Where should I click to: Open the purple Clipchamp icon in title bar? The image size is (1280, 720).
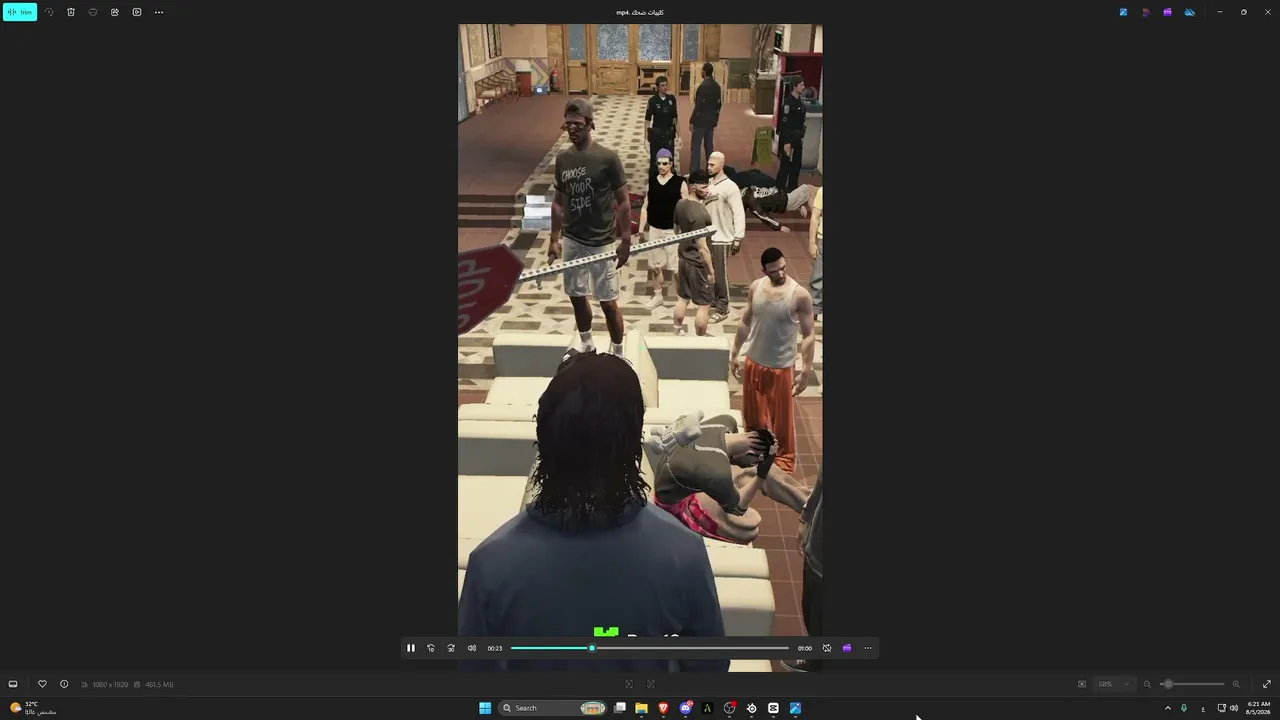[1167, 12]
